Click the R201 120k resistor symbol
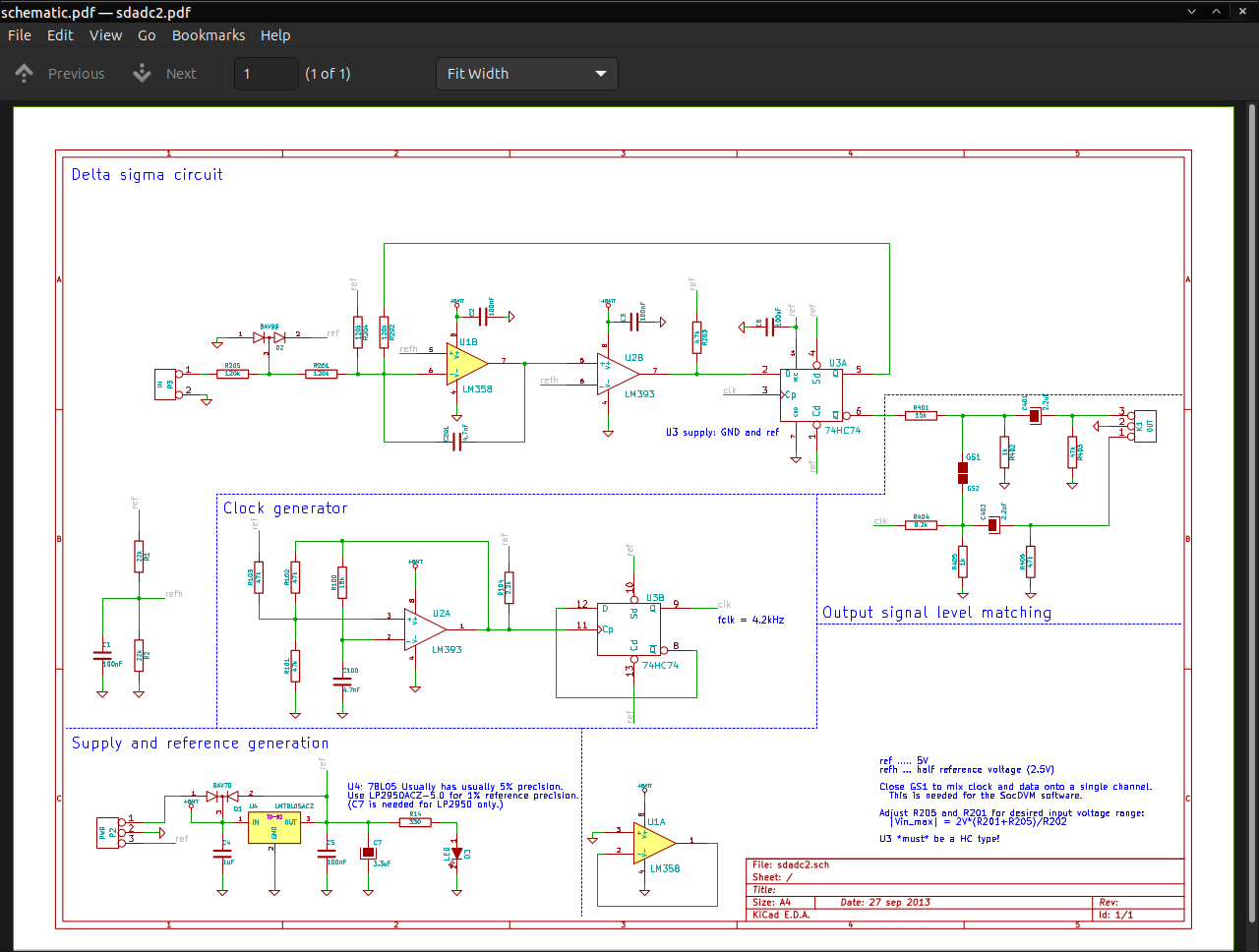The image size is (1259, 952). (321, 374)
